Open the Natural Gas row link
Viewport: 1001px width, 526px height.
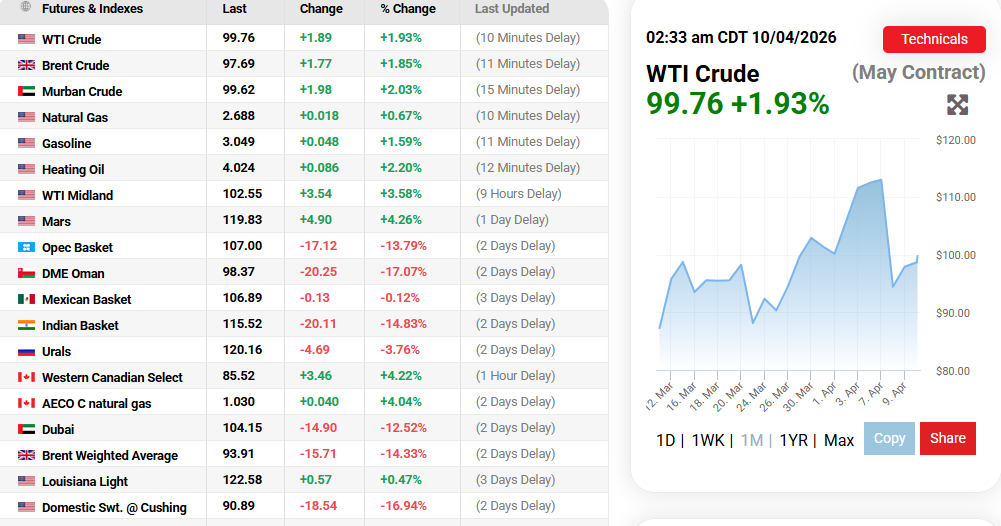tap(75, 117)
